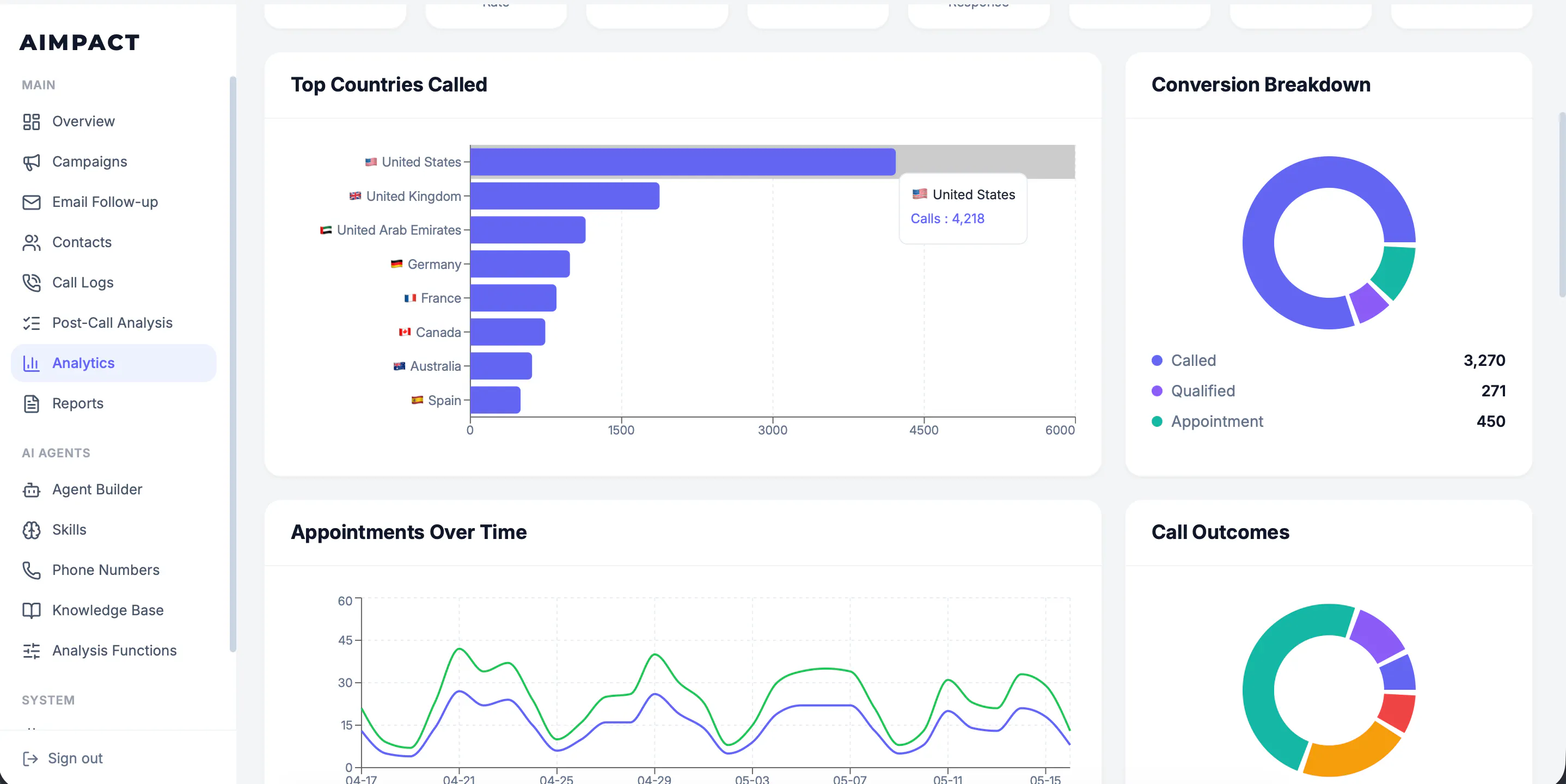
Task: Click the Spain flag icon
Action: [x=417, y=400]
